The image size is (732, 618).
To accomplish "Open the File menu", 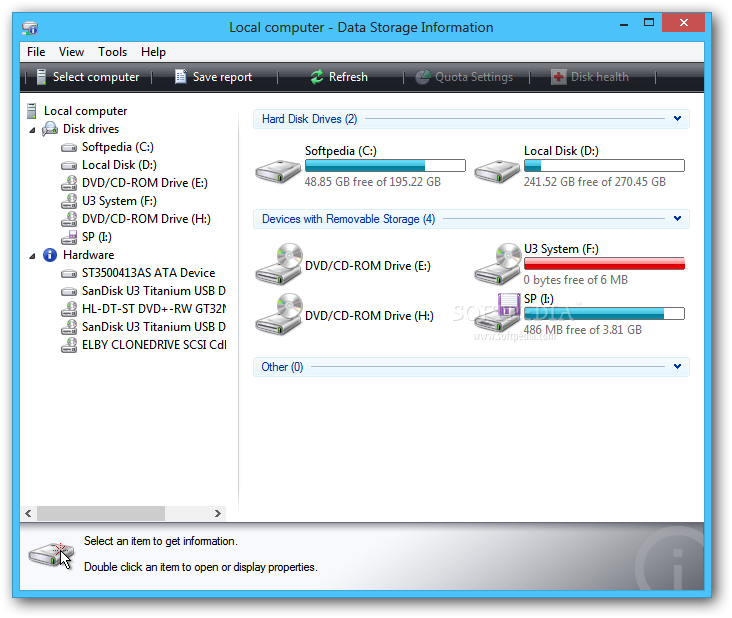I will (36, 52).
